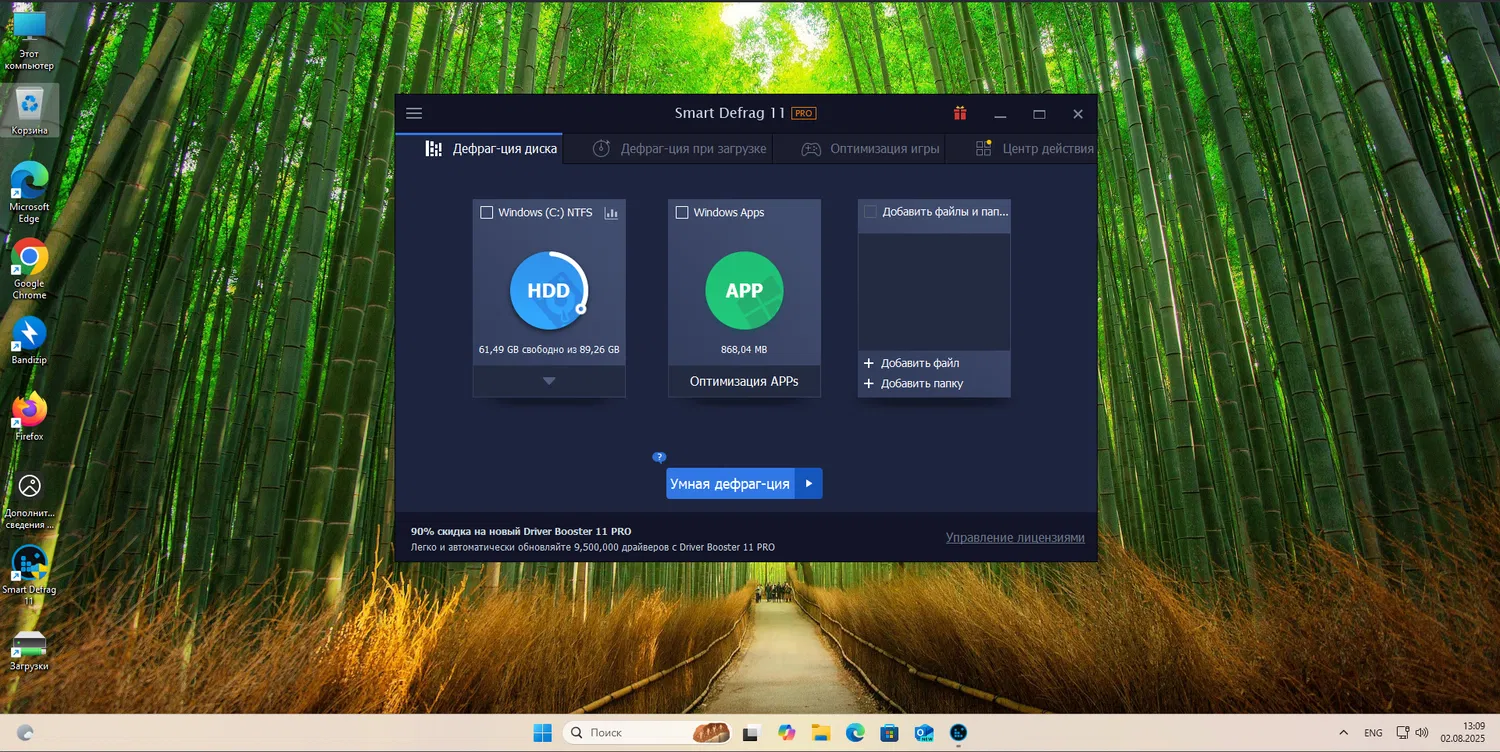Expand the hidden icons arrow in system tray
The height and width of the screenshot is (752, 1500).
coord(1343,732)
